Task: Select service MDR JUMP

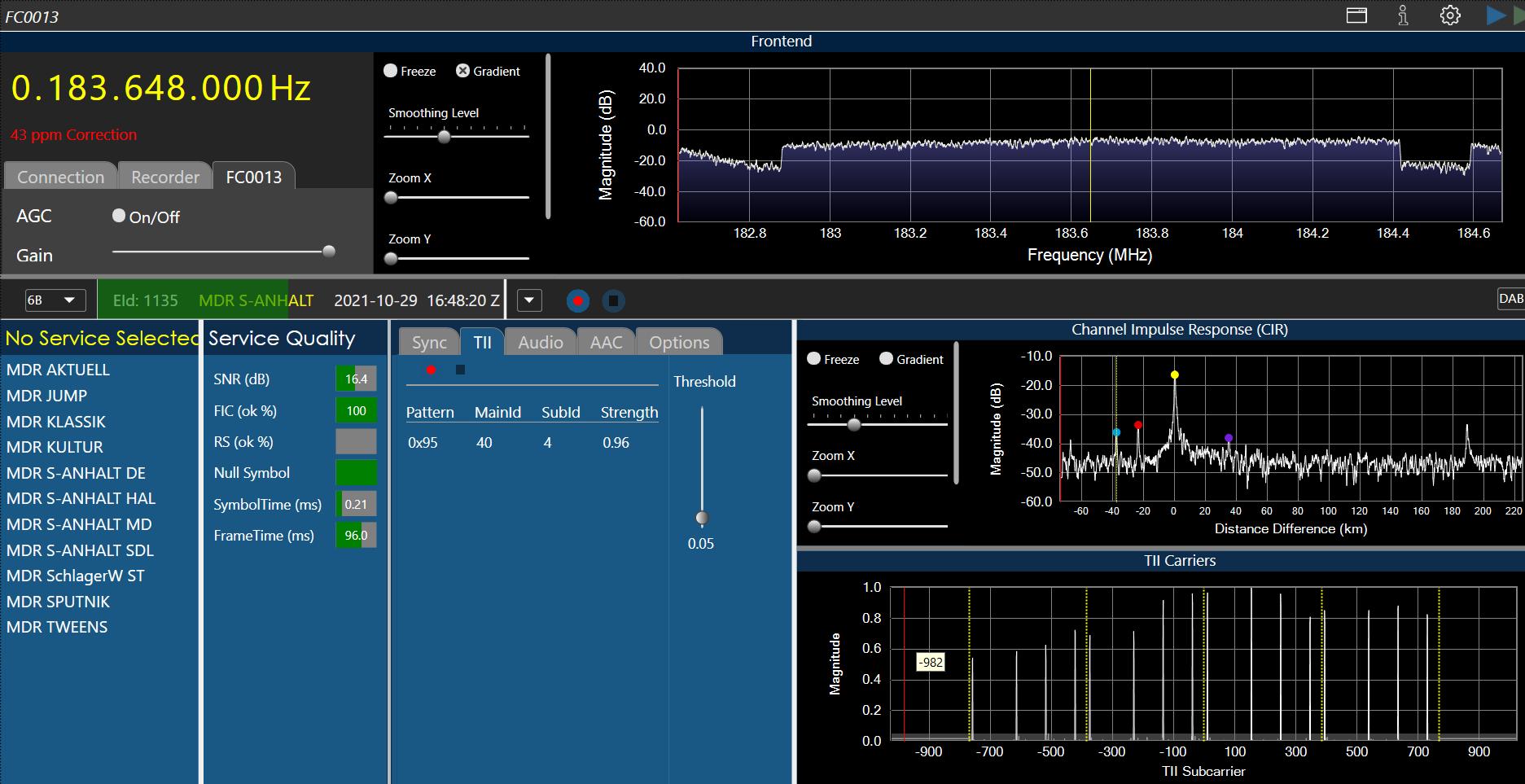Action: [46, 396]
